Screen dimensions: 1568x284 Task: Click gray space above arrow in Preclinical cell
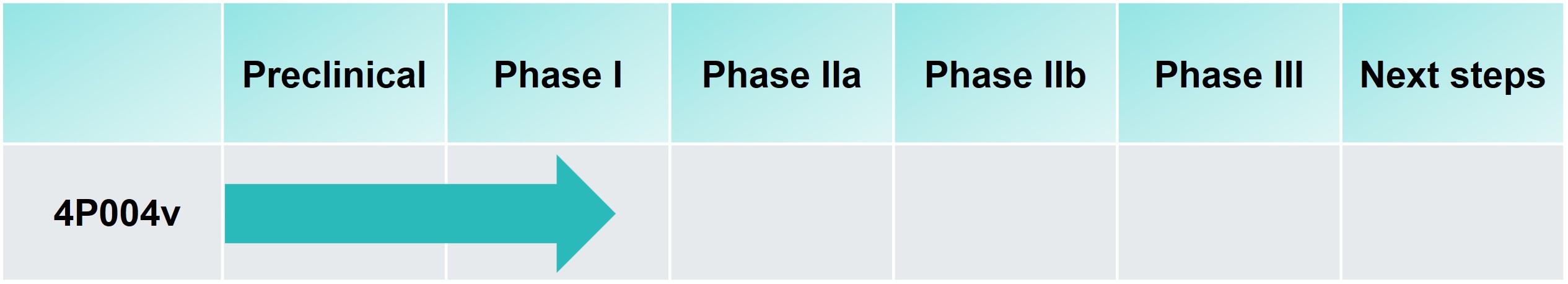(335, 164)
